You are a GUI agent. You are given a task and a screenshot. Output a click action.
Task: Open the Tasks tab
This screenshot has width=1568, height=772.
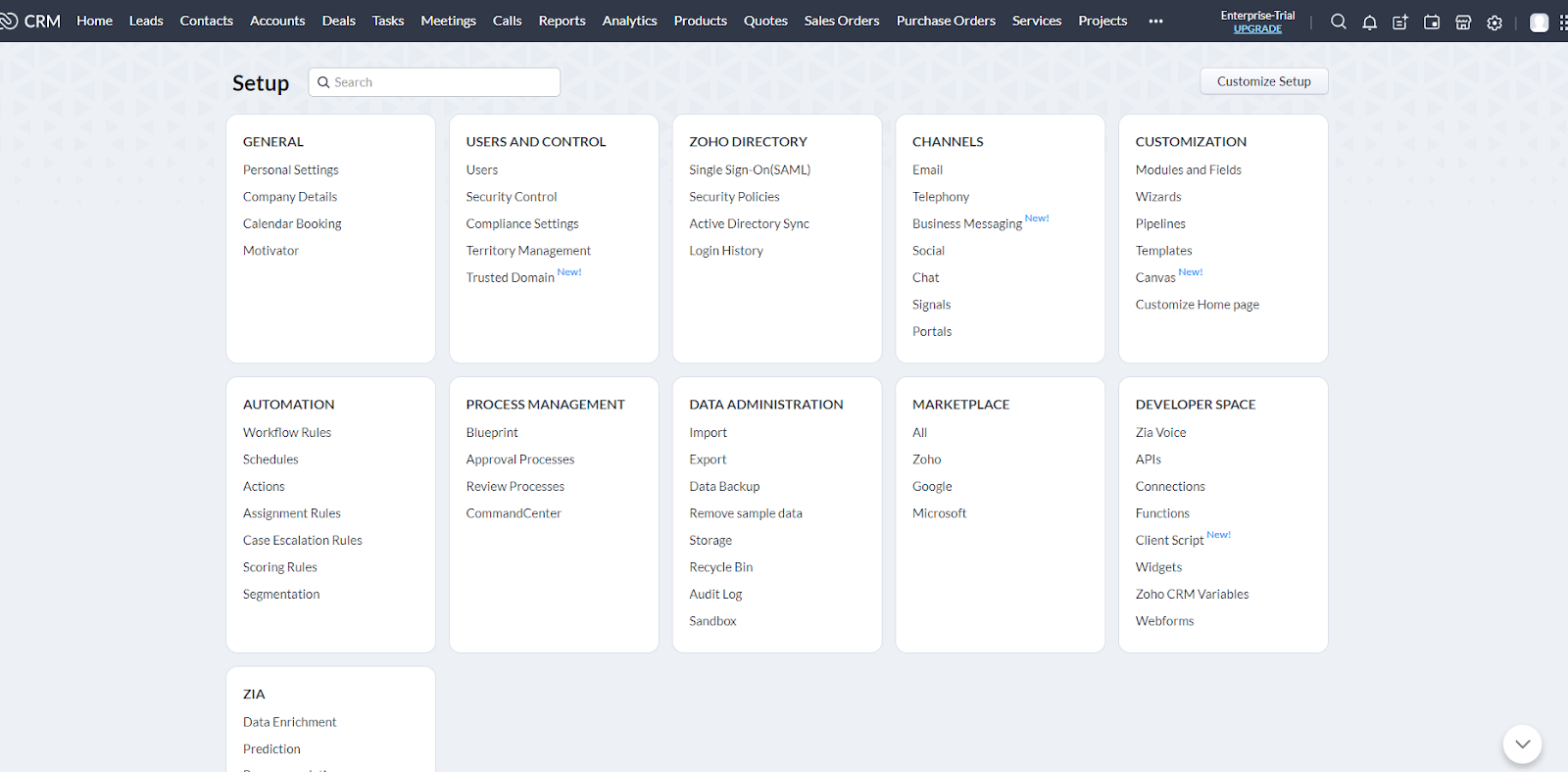pyautogui.click(x=388, y=21)
